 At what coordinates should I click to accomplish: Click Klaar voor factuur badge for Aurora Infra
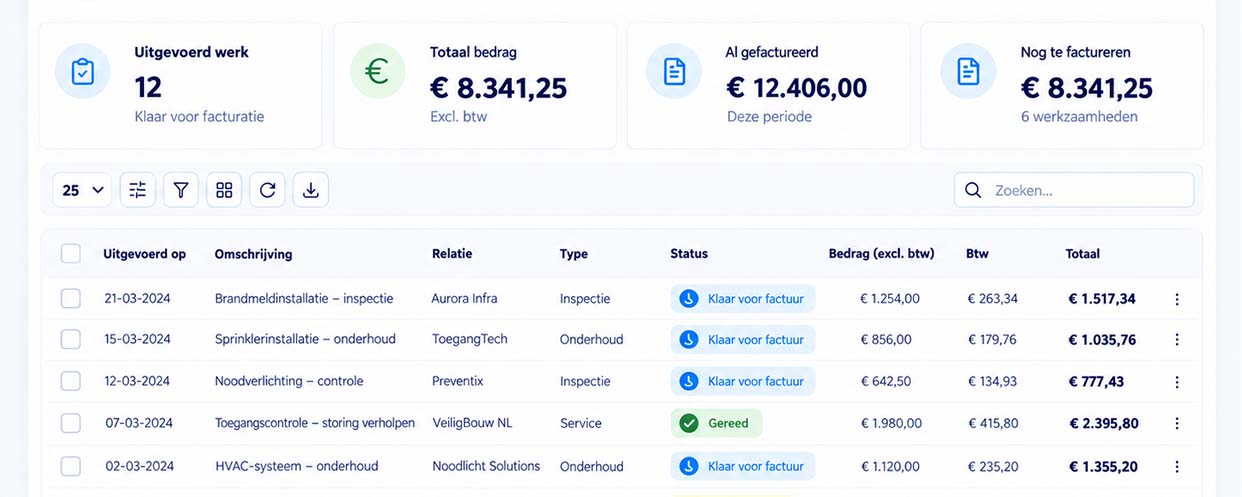click(x=743, y=298)
